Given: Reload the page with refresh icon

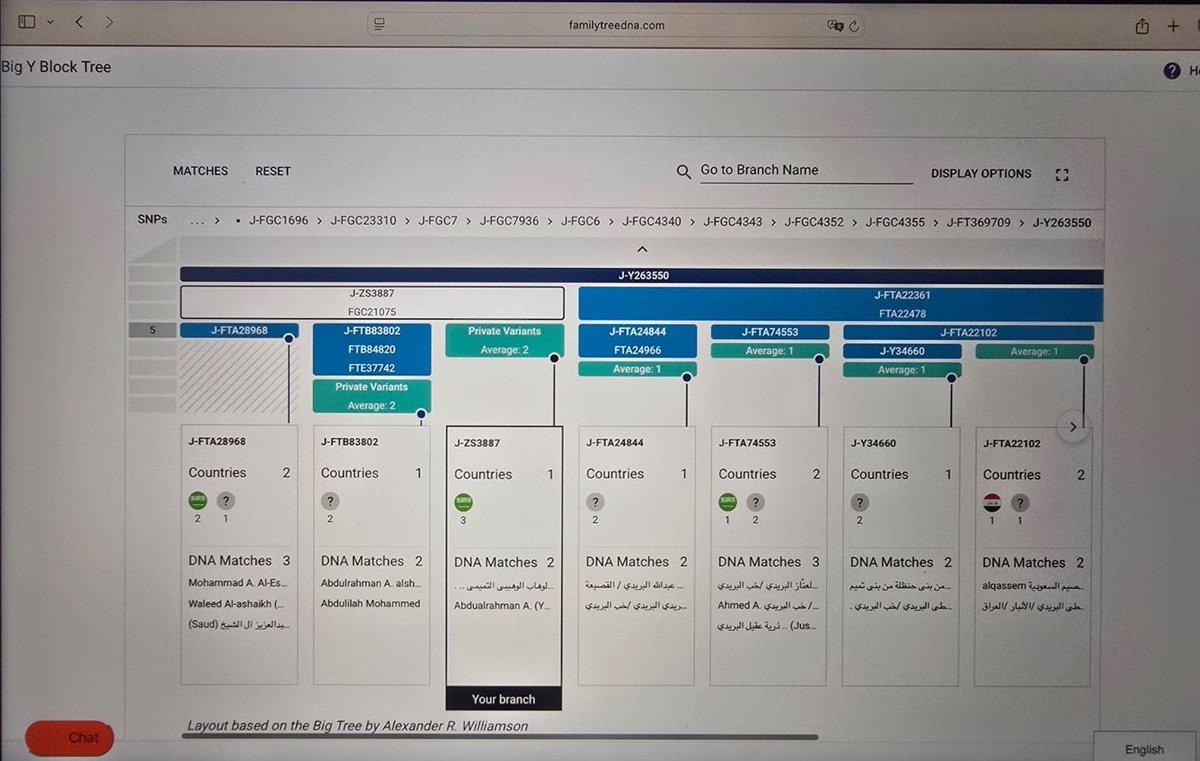Looking at the screenshot, I should (x=855, y=26).
